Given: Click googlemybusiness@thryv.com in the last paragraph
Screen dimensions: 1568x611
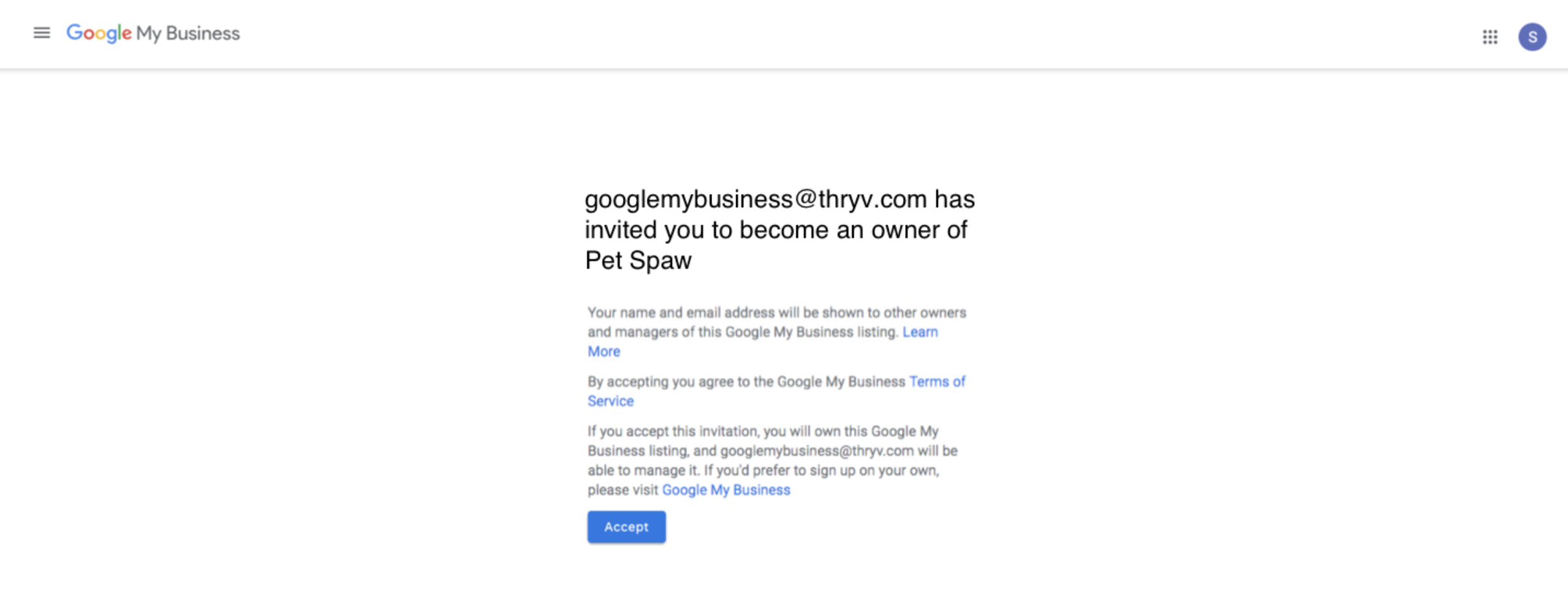Looking at the screenshot, I should point(817,450).
